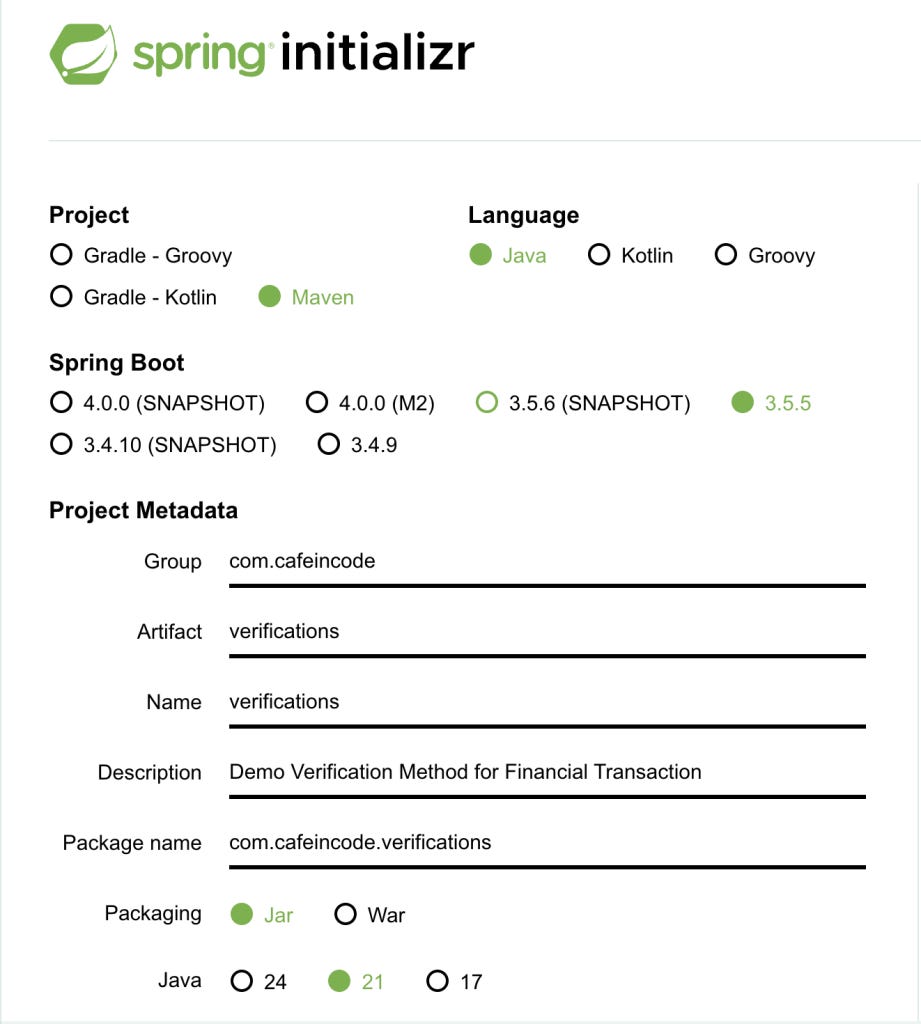This screenshot has width=921, height=1024.
Task: Select Kotlin as the language
Action: tap(630, 255)
